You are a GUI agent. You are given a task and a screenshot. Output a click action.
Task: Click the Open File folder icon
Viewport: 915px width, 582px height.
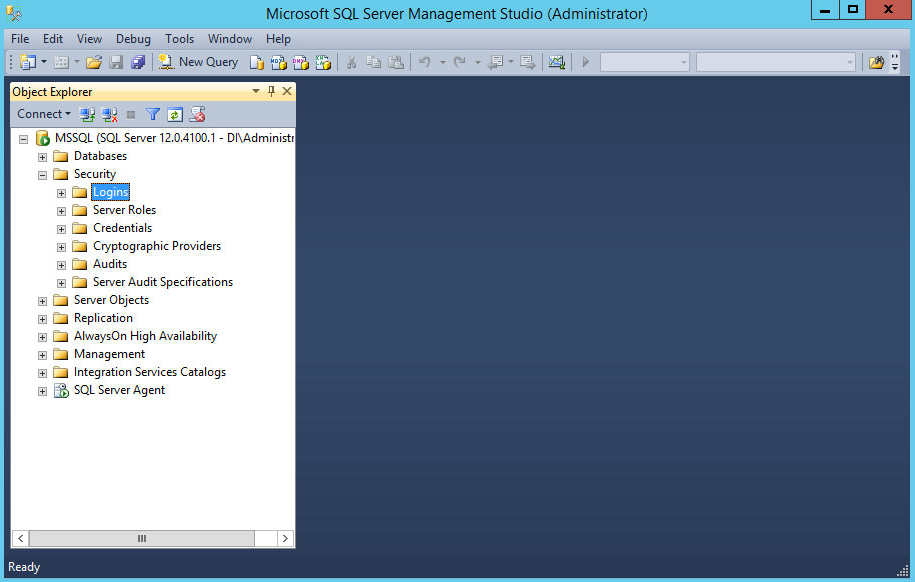coord(93,62)
